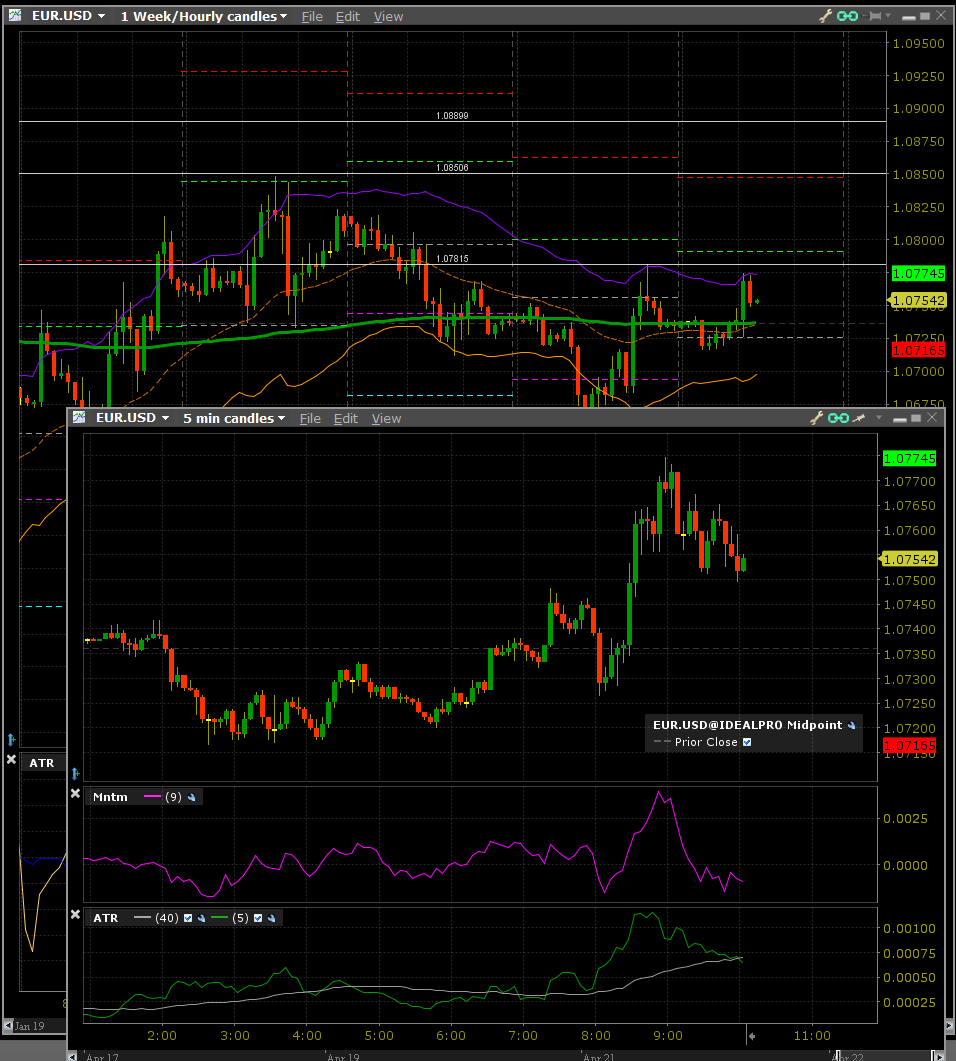Edit ATR (40) settings wrench icon

pos(201,918)
